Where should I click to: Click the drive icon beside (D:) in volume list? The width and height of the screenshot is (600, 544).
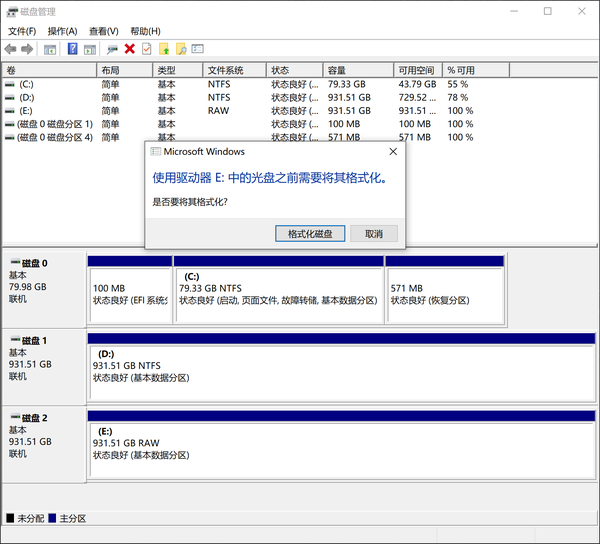click(x=10, y=98)
